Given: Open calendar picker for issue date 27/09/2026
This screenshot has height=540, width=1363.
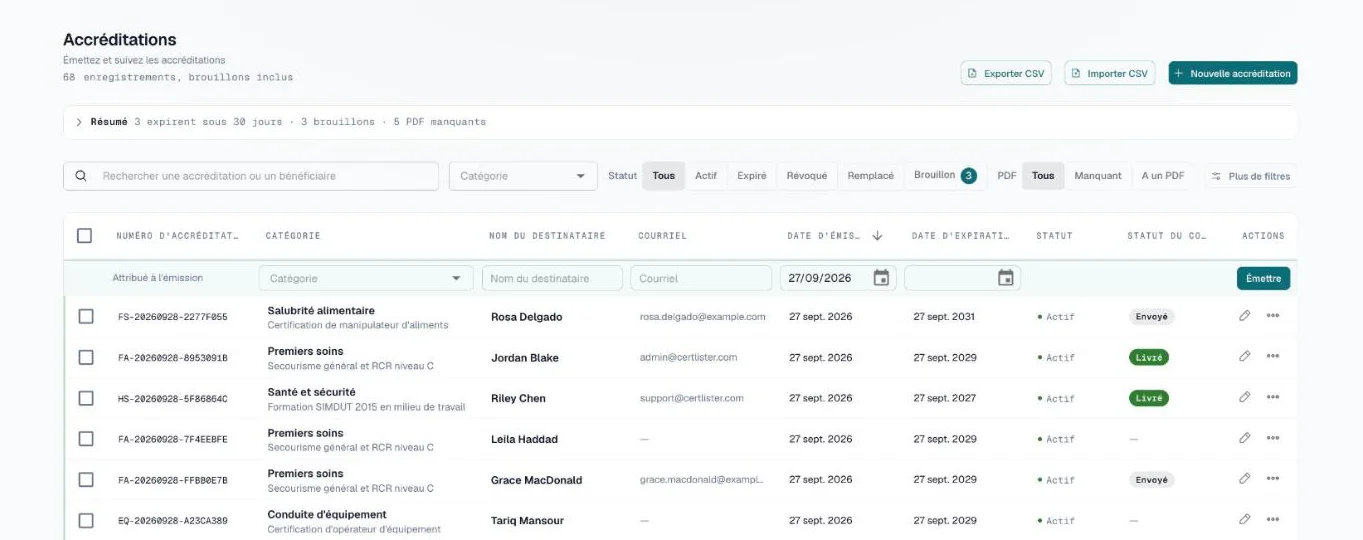Looking at the screenshot, I should pos(881,278).
